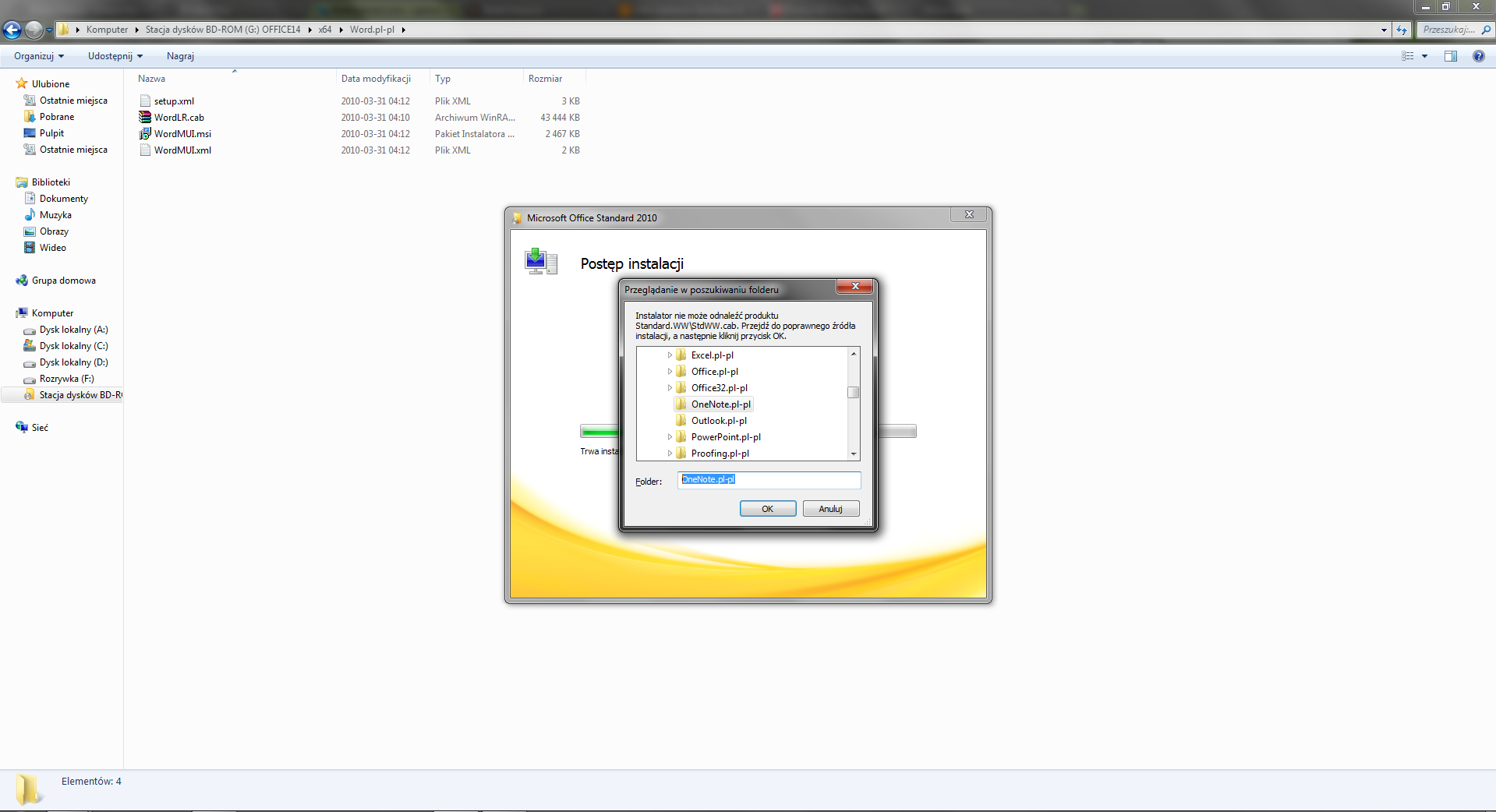Select Grupa domowa in sidebar
Viewport: 1496px width, 812px height.
[63, 281]
